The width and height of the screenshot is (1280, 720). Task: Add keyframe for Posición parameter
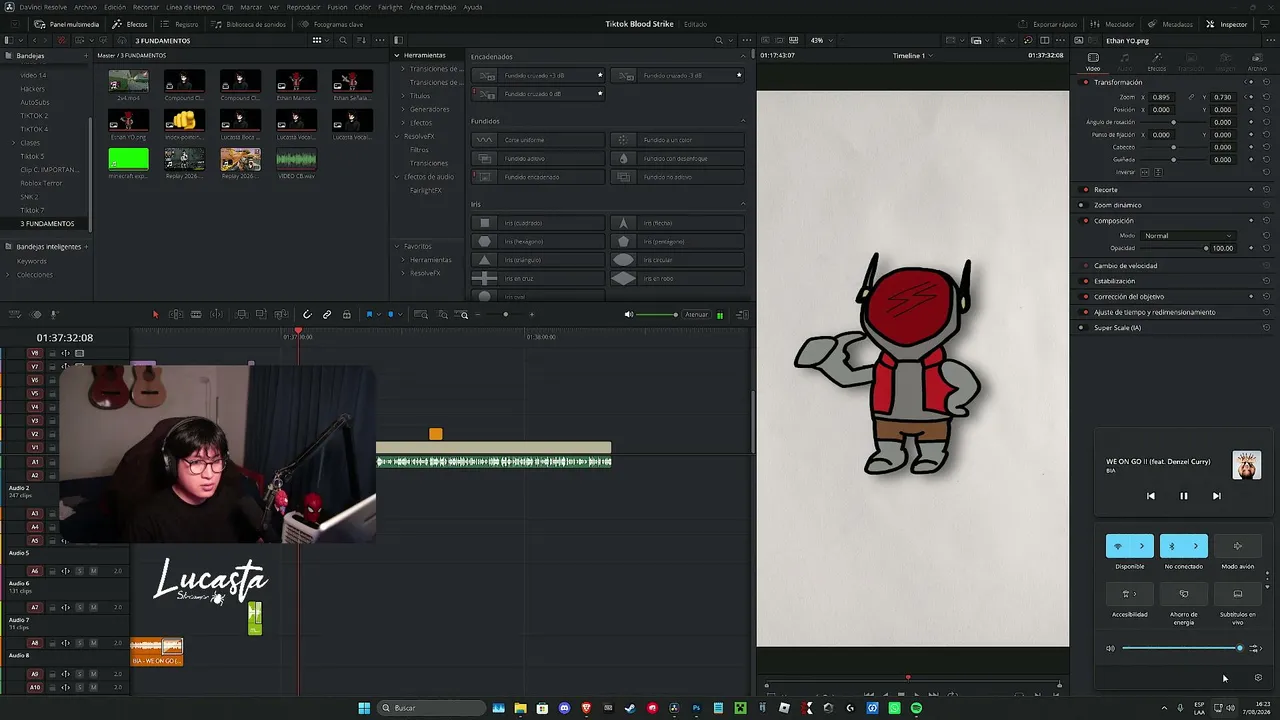click(x=1251, y=109)
